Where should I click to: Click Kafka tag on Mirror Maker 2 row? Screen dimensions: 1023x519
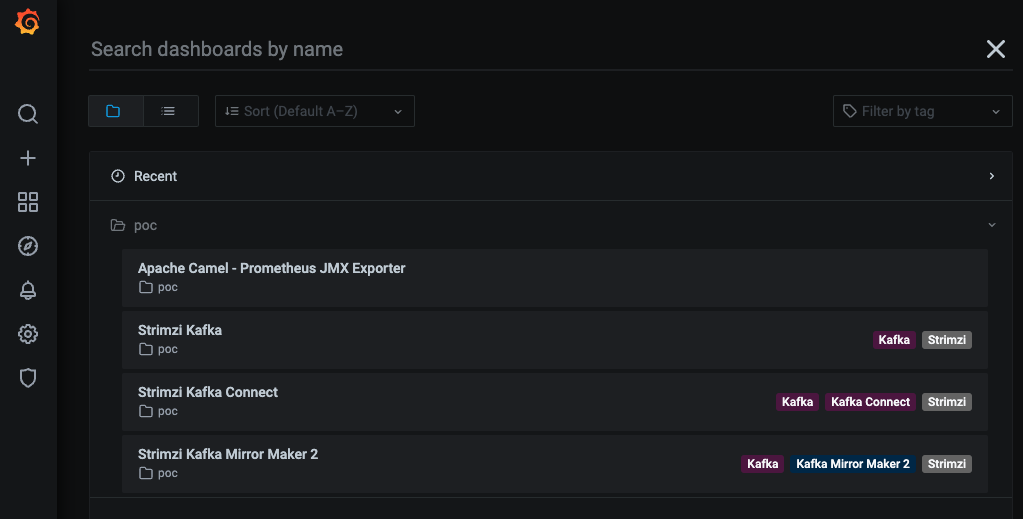point(763,464)
